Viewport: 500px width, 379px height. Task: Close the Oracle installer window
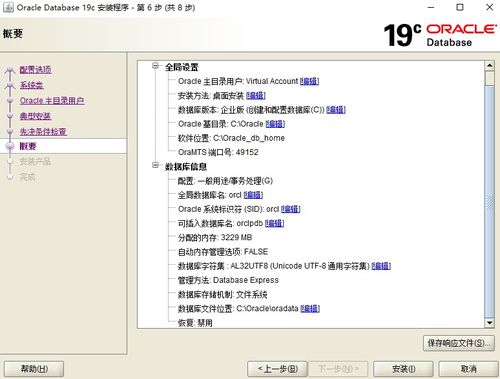pyautogui.click(x=489, y=7)
